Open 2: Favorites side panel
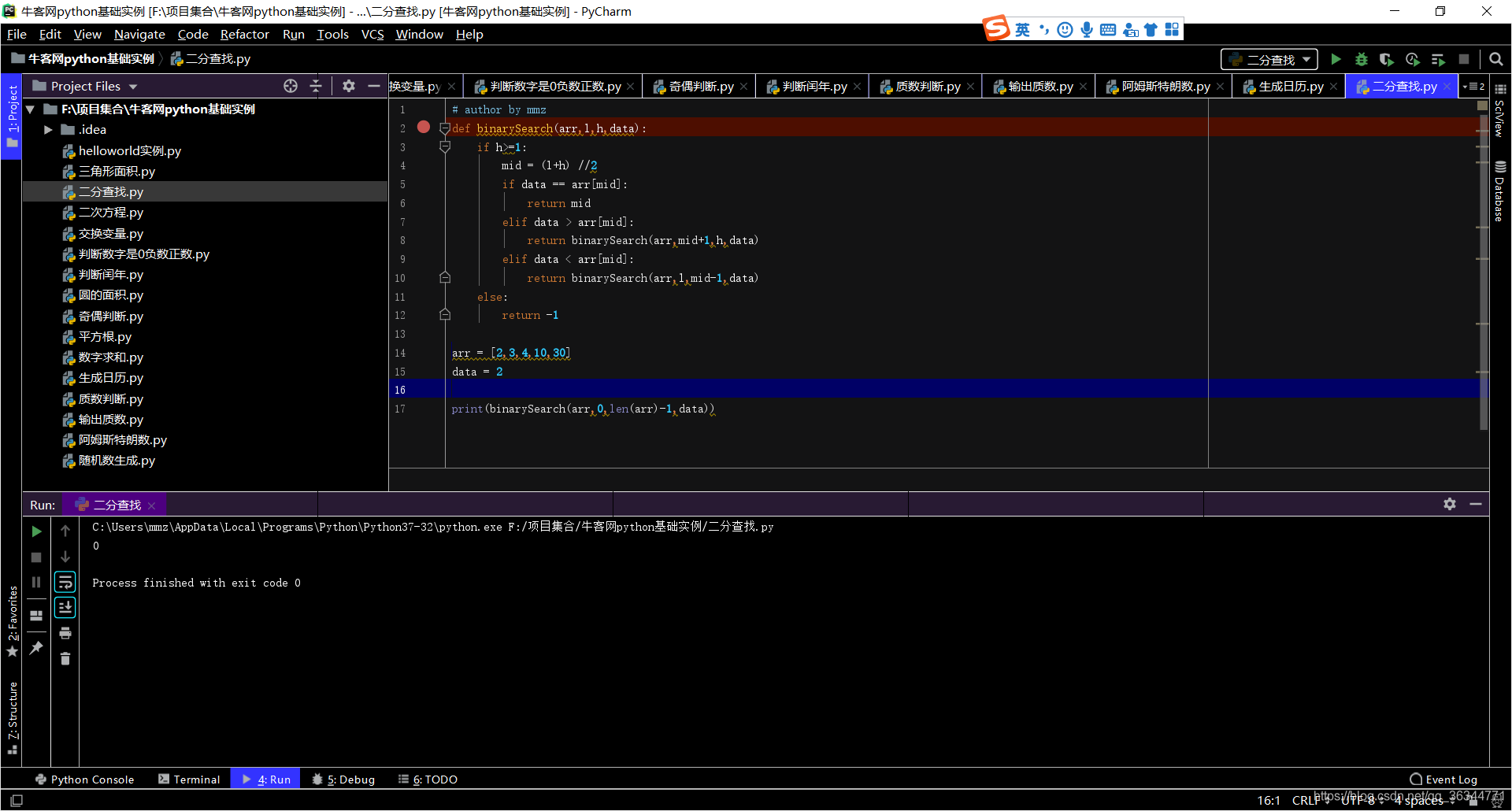Viewport: 1512px width, 811px height. [13, 620]
